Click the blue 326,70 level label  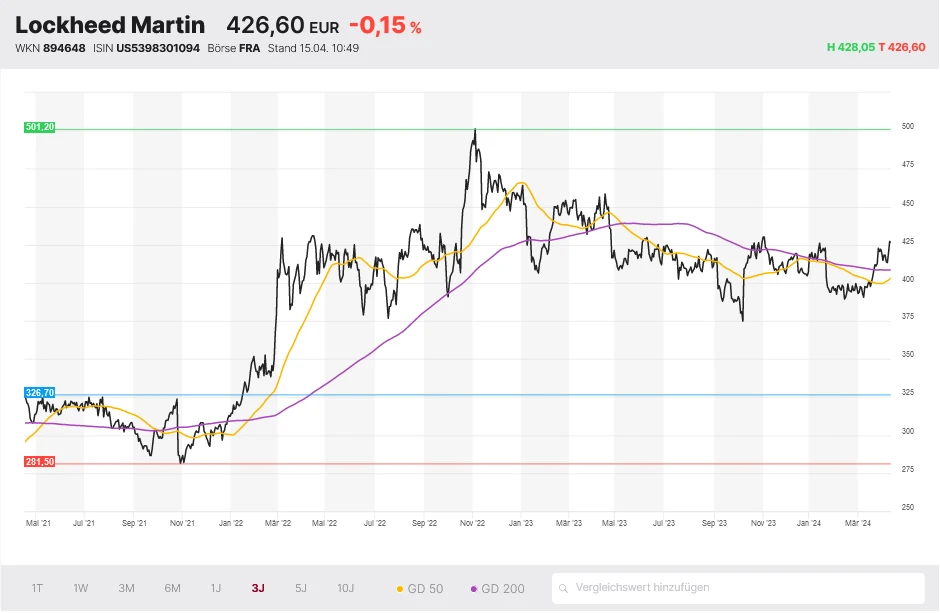point(39,392)
